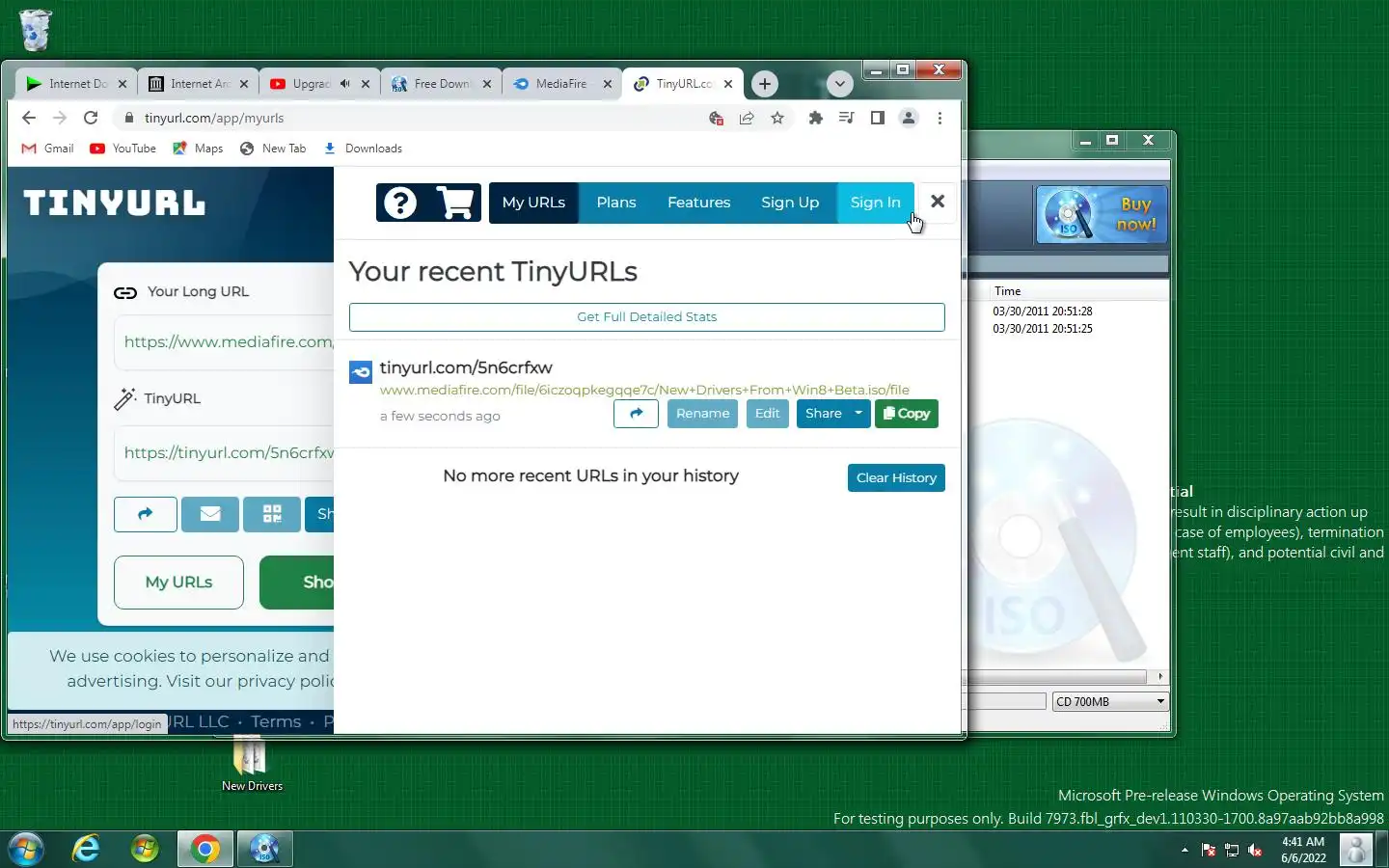This screenshot has height=868, width=1389.
Task: Open the mediafire.com long URL link
Action: (644, 390)
